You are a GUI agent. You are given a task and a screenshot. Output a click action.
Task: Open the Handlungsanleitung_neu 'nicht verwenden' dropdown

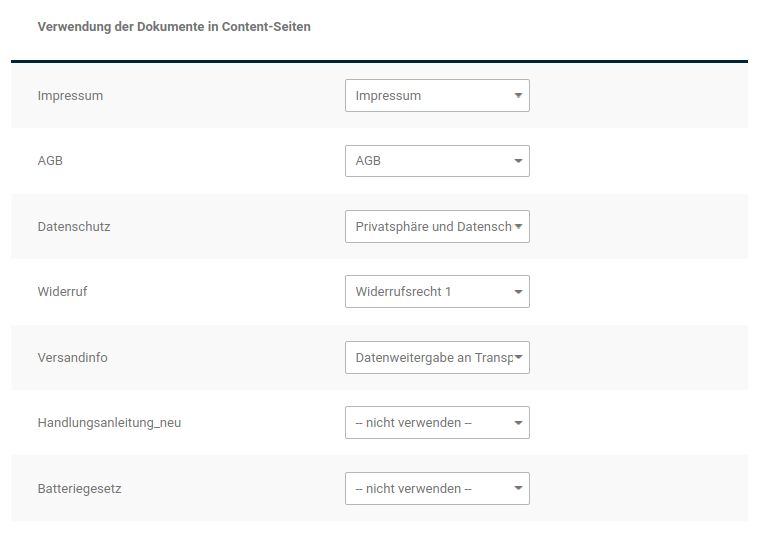pos(436,423)
